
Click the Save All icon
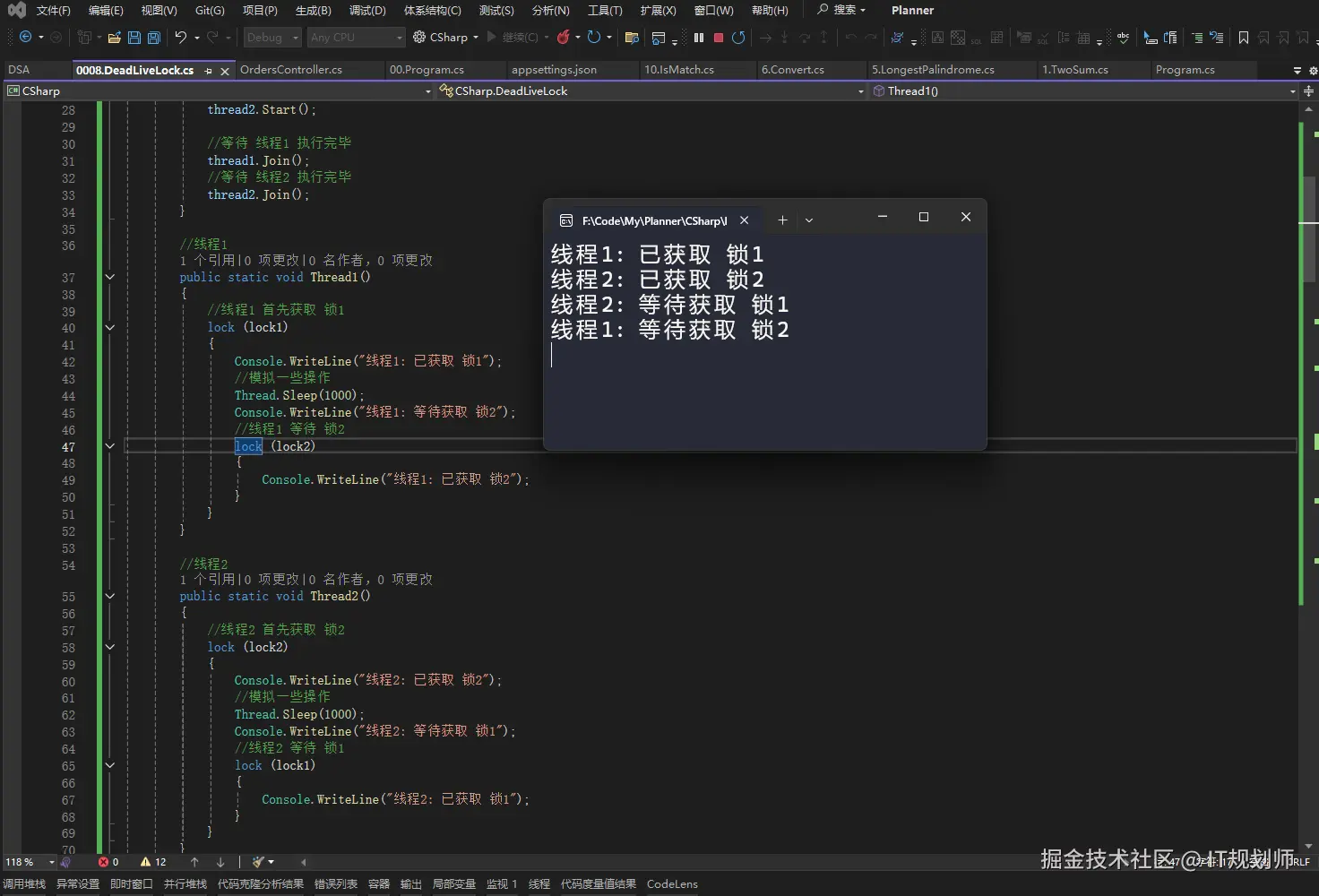154,38
